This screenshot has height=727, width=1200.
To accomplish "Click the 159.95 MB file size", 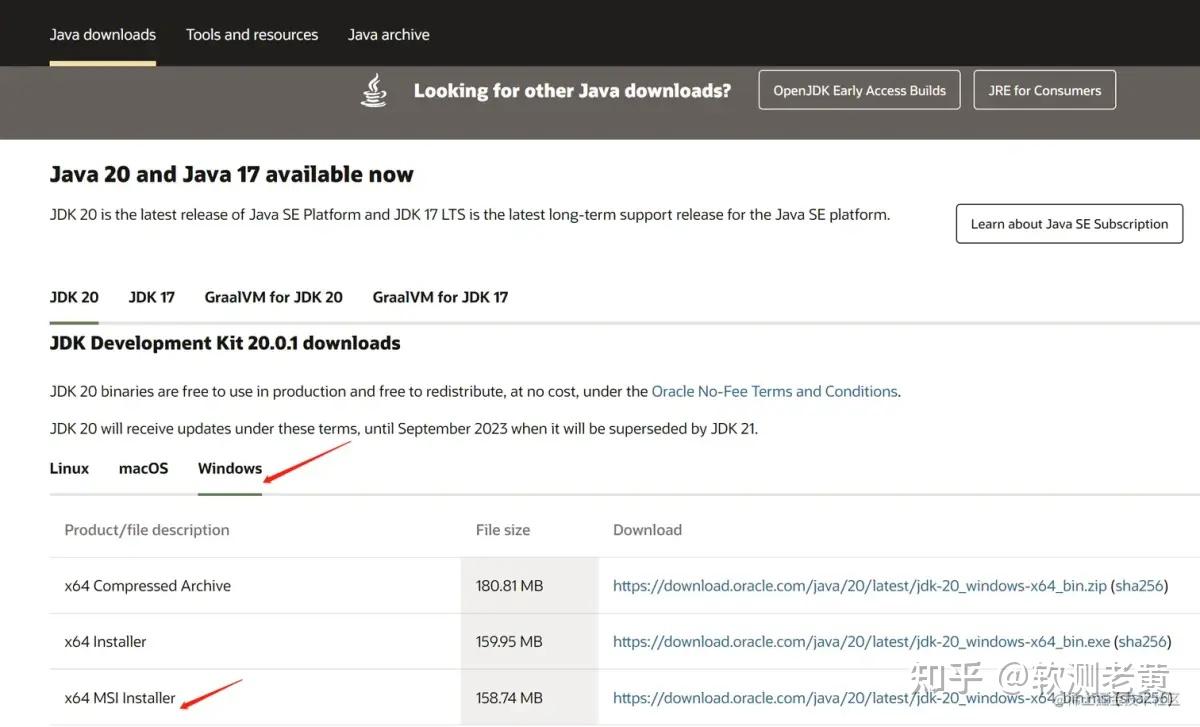I will pos(509,642).
